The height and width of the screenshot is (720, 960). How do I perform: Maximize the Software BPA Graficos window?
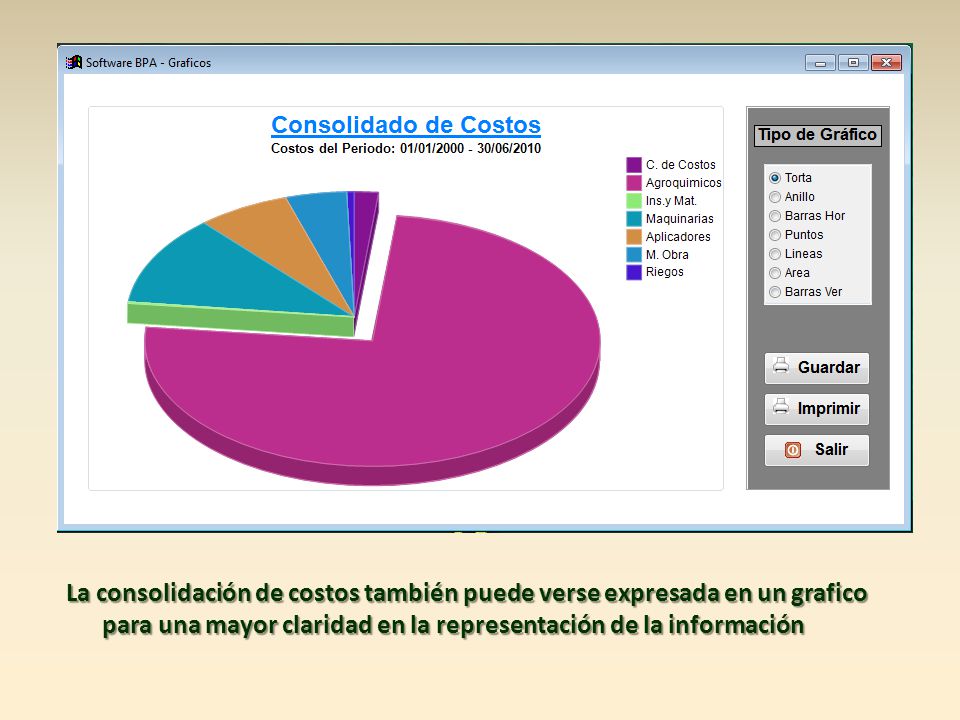(x=853, y=62)
